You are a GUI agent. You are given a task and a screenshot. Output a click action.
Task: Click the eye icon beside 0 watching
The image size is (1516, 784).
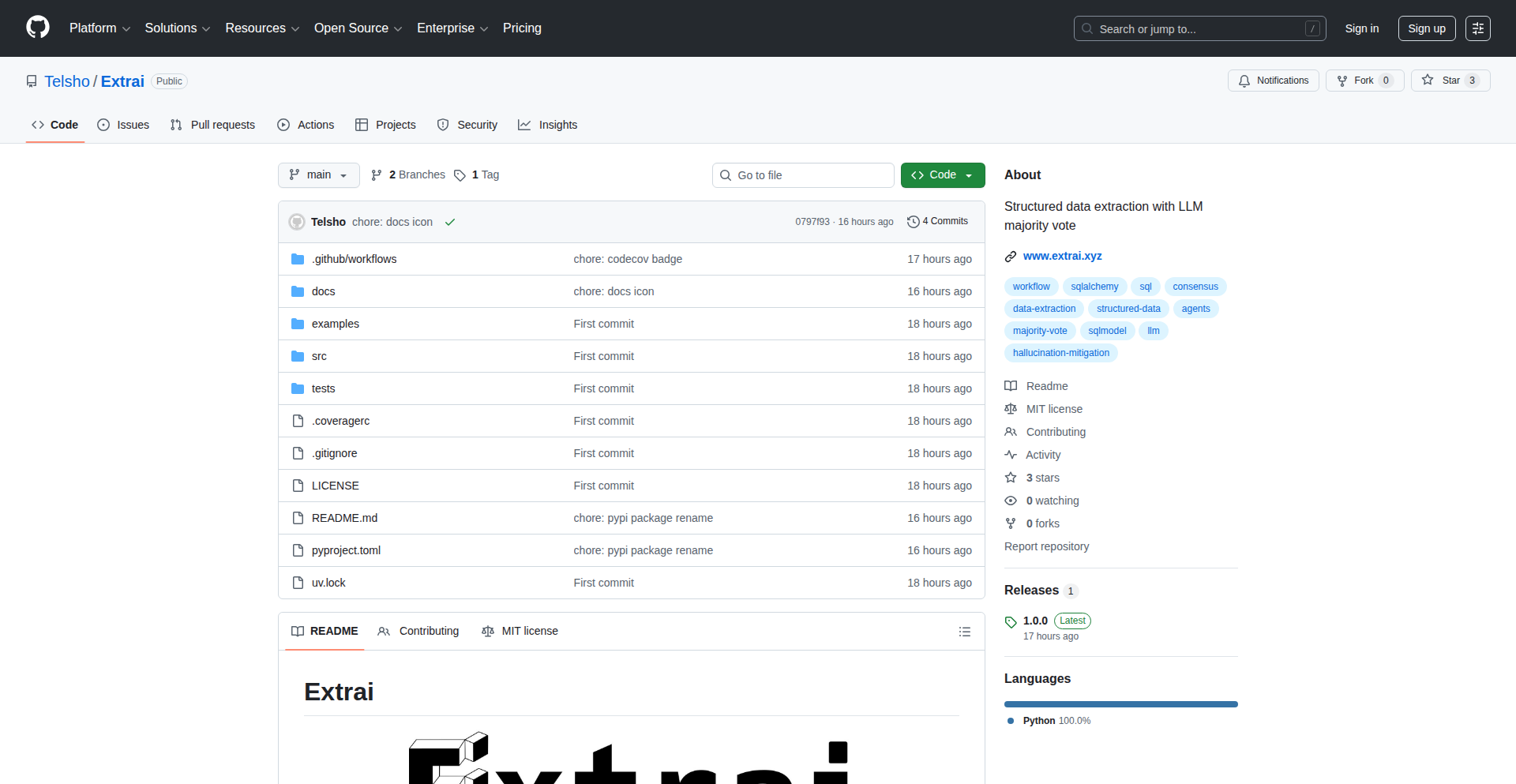coord(1011,501)
